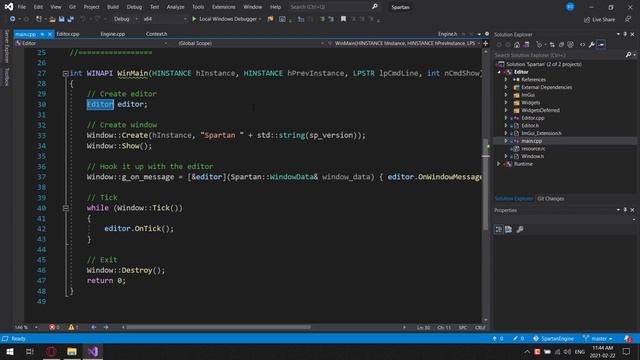
Task: Open the Solution Explorer Home icon
Action: point(517,44)
